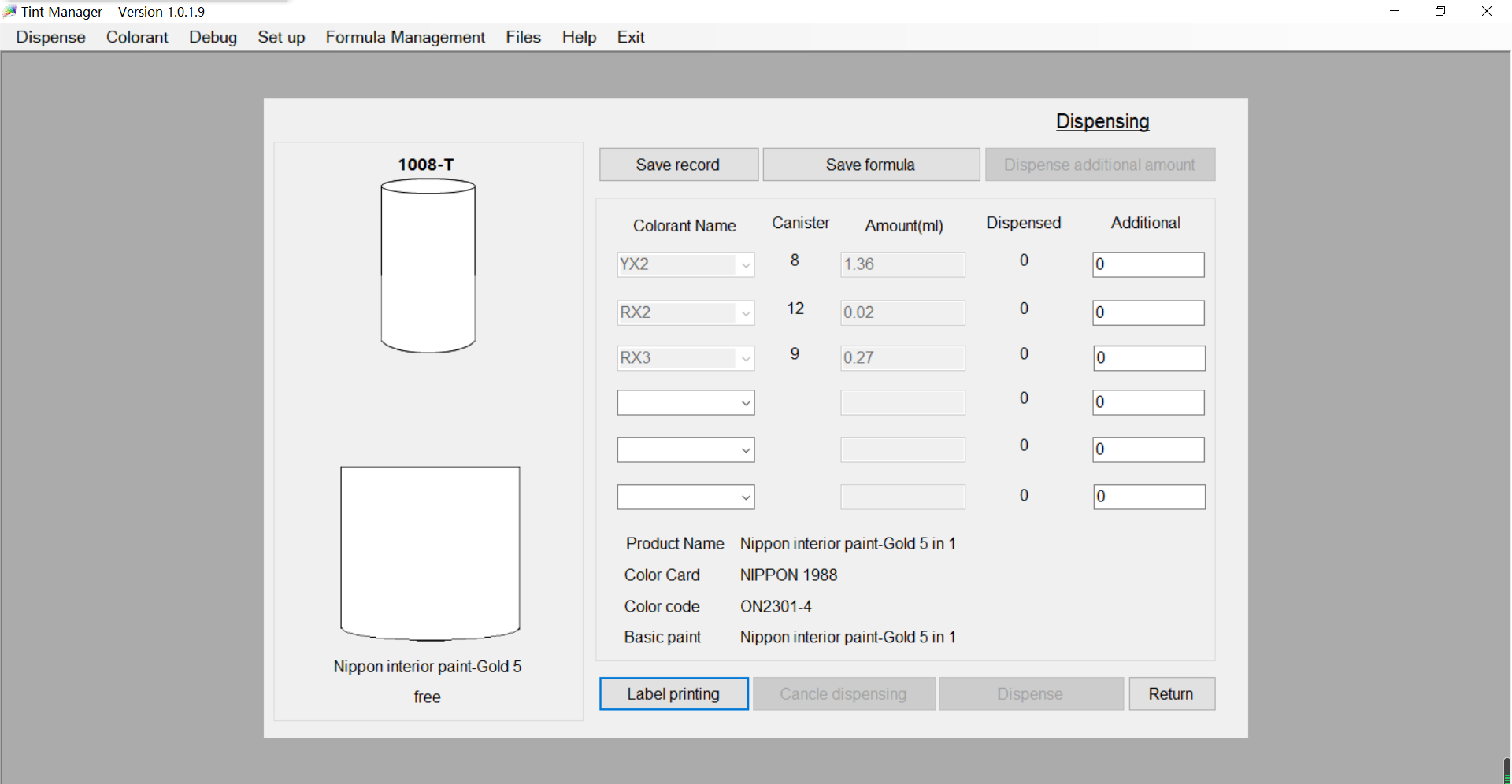Viewport: 1512px width, 784px height.
Task: Click the NIPPON 1988 color card value
Action: pos(788,575)
